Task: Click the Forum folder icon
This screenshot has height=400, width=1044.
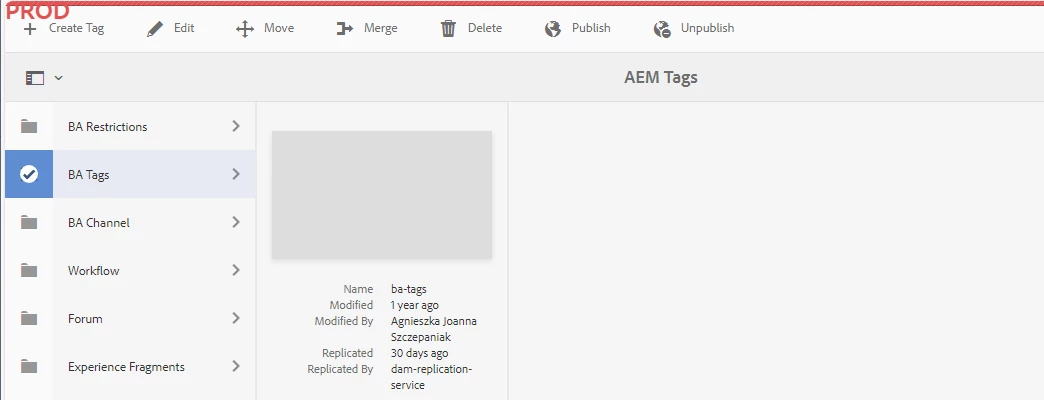Action: (29, 319)
